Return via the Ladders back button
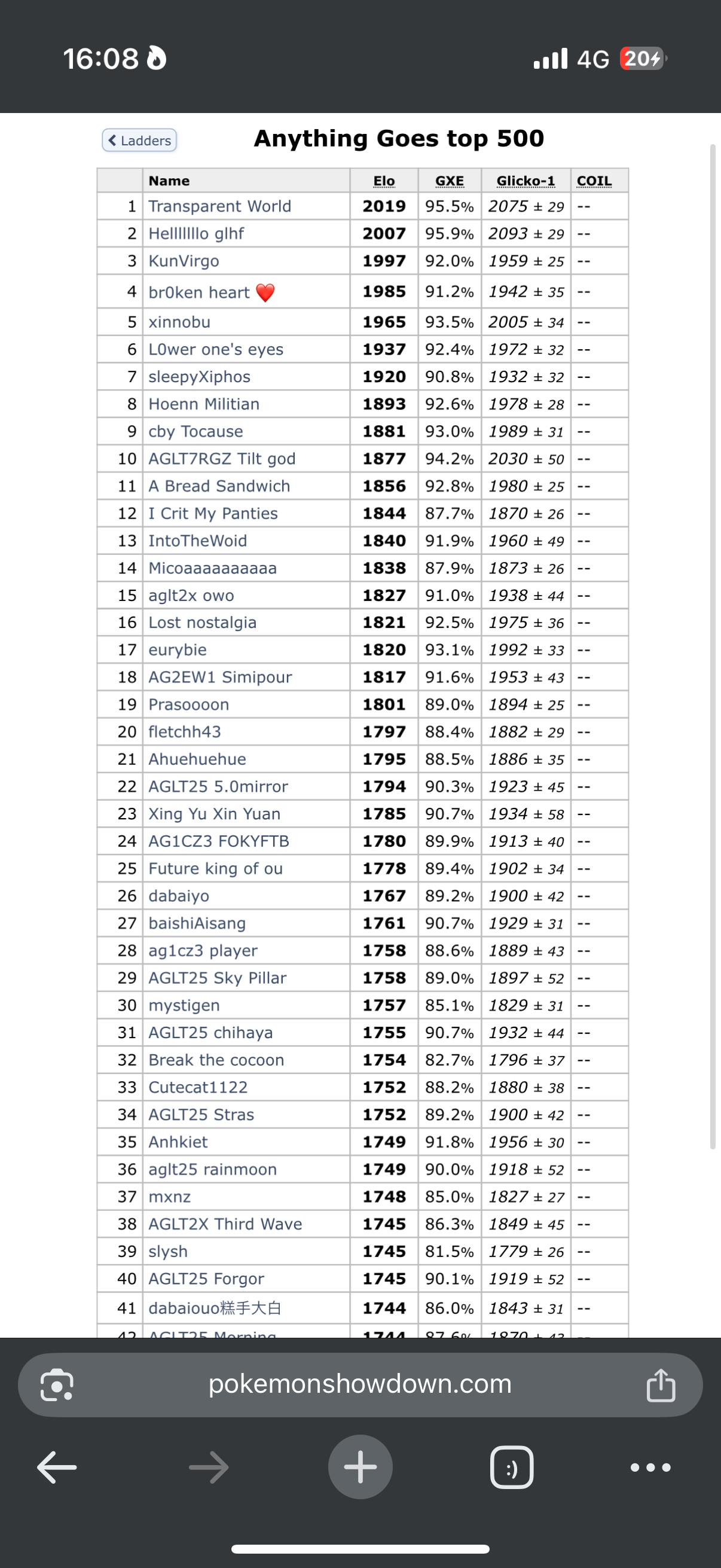This screenshot has height=1568, width=721. [x=139, y=140]
